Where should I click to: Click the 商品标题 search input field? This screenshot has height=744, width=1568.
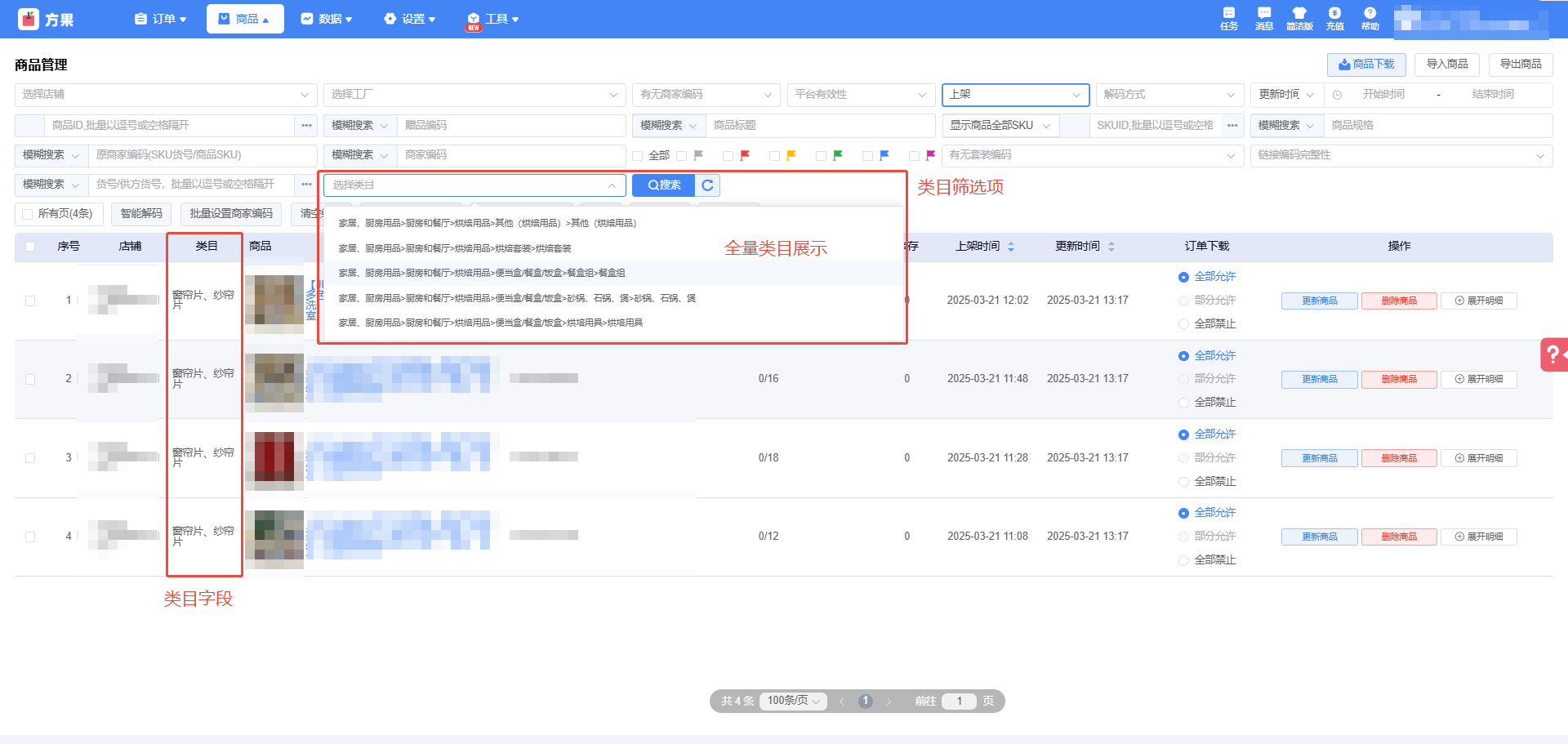[819, 126]
